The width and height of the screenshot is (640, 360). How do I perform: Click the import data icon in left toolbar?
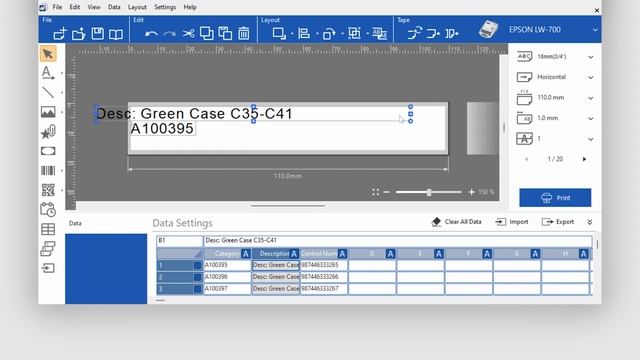[48, 268]
